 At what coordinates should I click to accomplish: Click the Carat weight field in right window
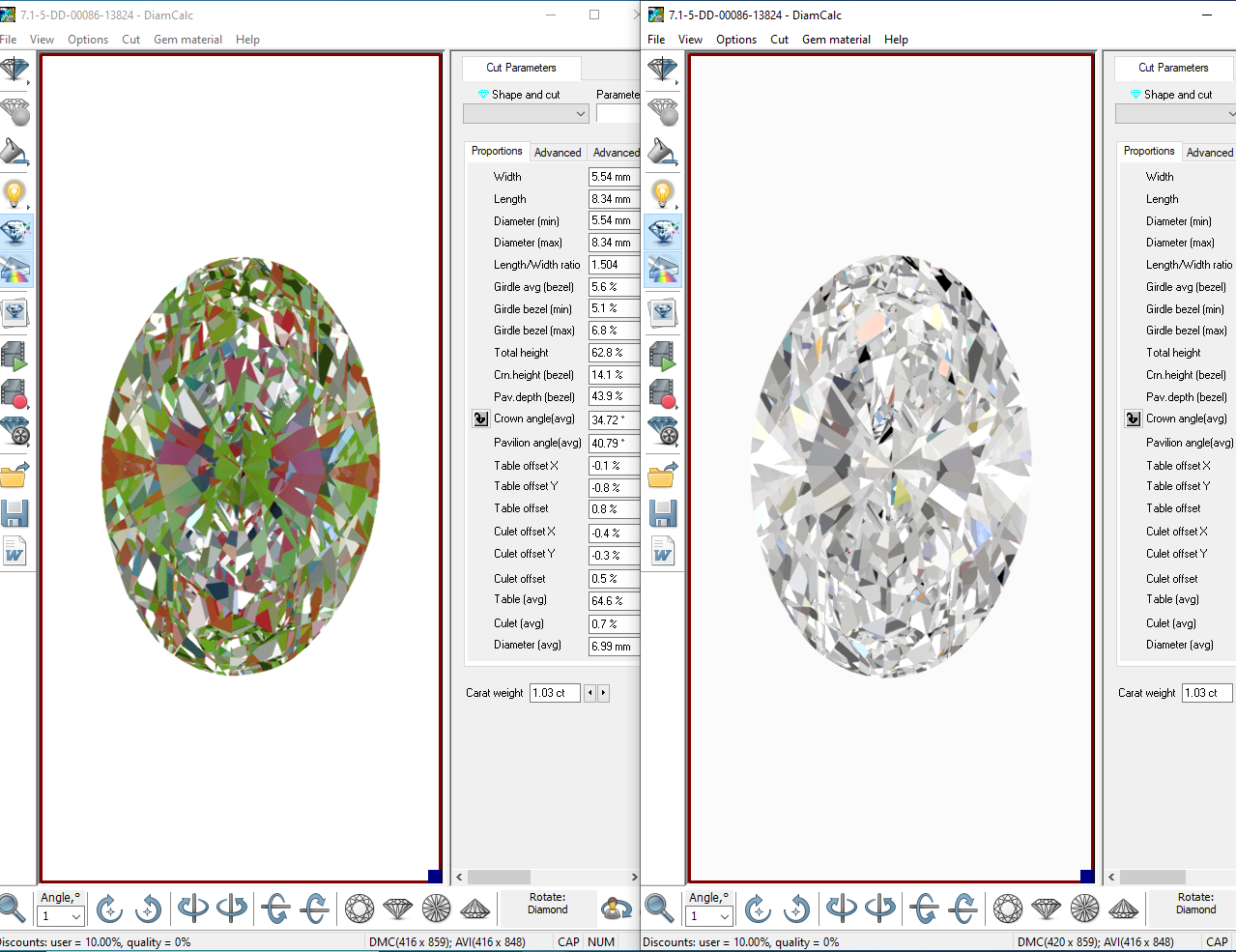click(1207, 693)
